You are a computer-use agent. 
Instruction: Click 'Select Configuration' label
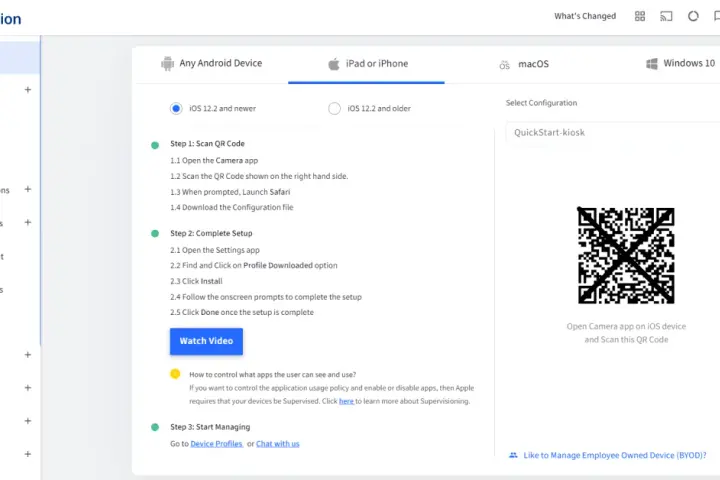pos(541,103)
